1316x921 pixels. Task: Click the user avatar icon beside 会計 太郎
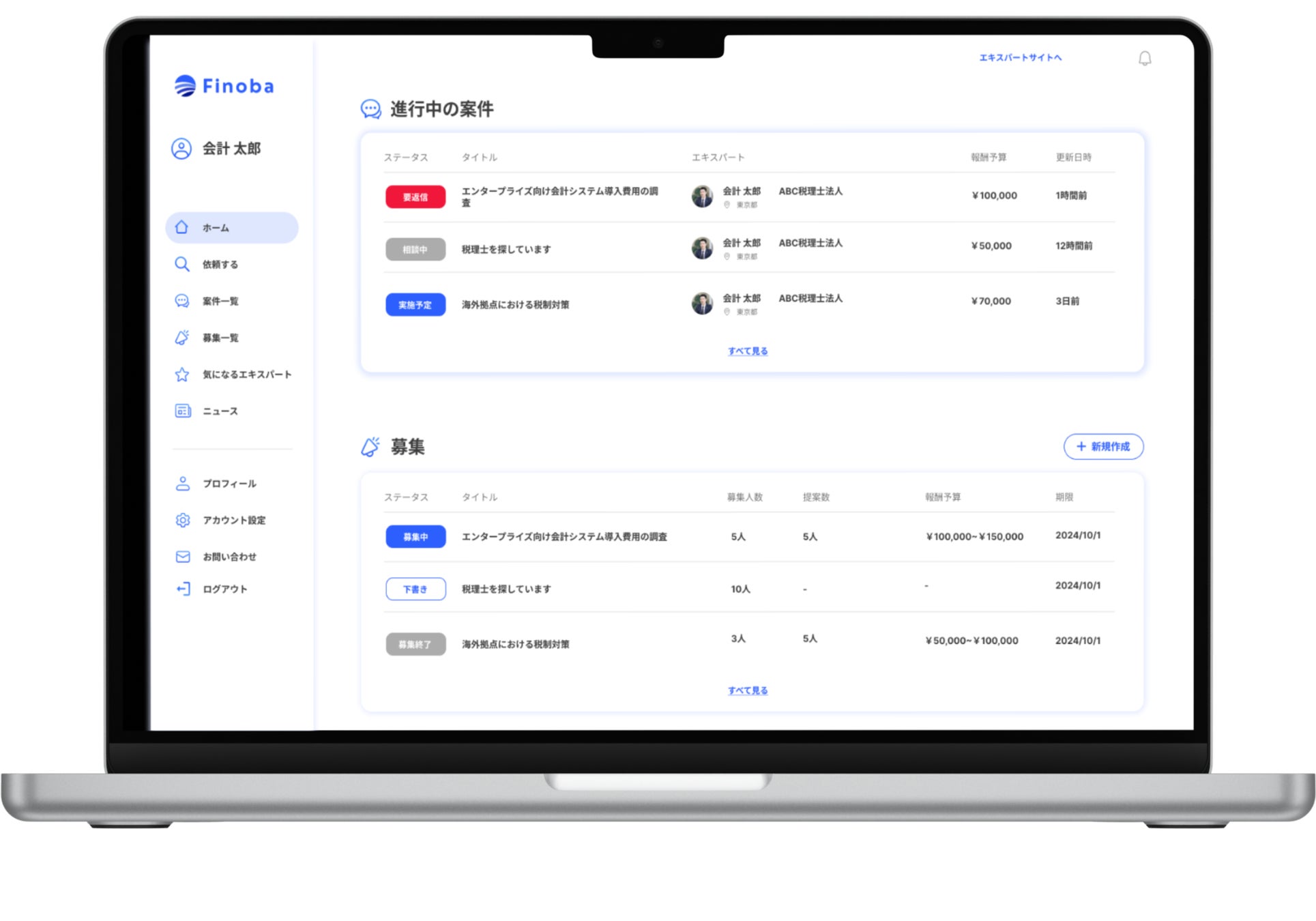pos(181,149)
